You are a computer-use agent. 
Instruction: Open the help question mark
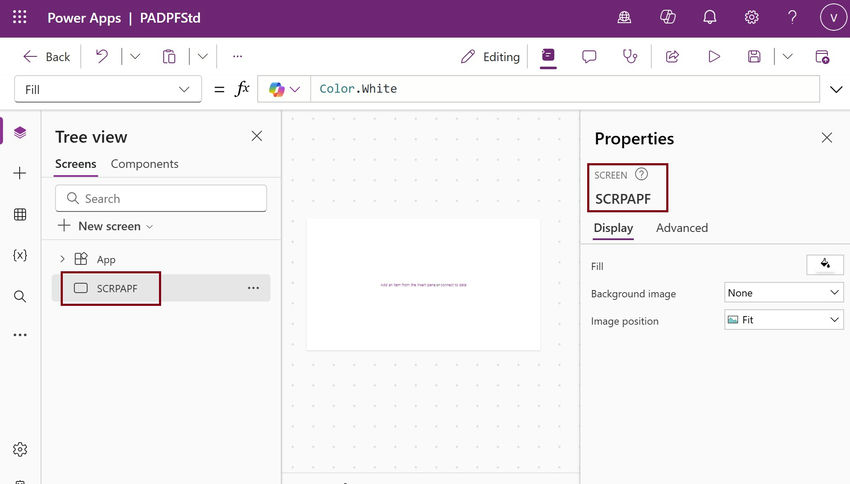[793, 17]
